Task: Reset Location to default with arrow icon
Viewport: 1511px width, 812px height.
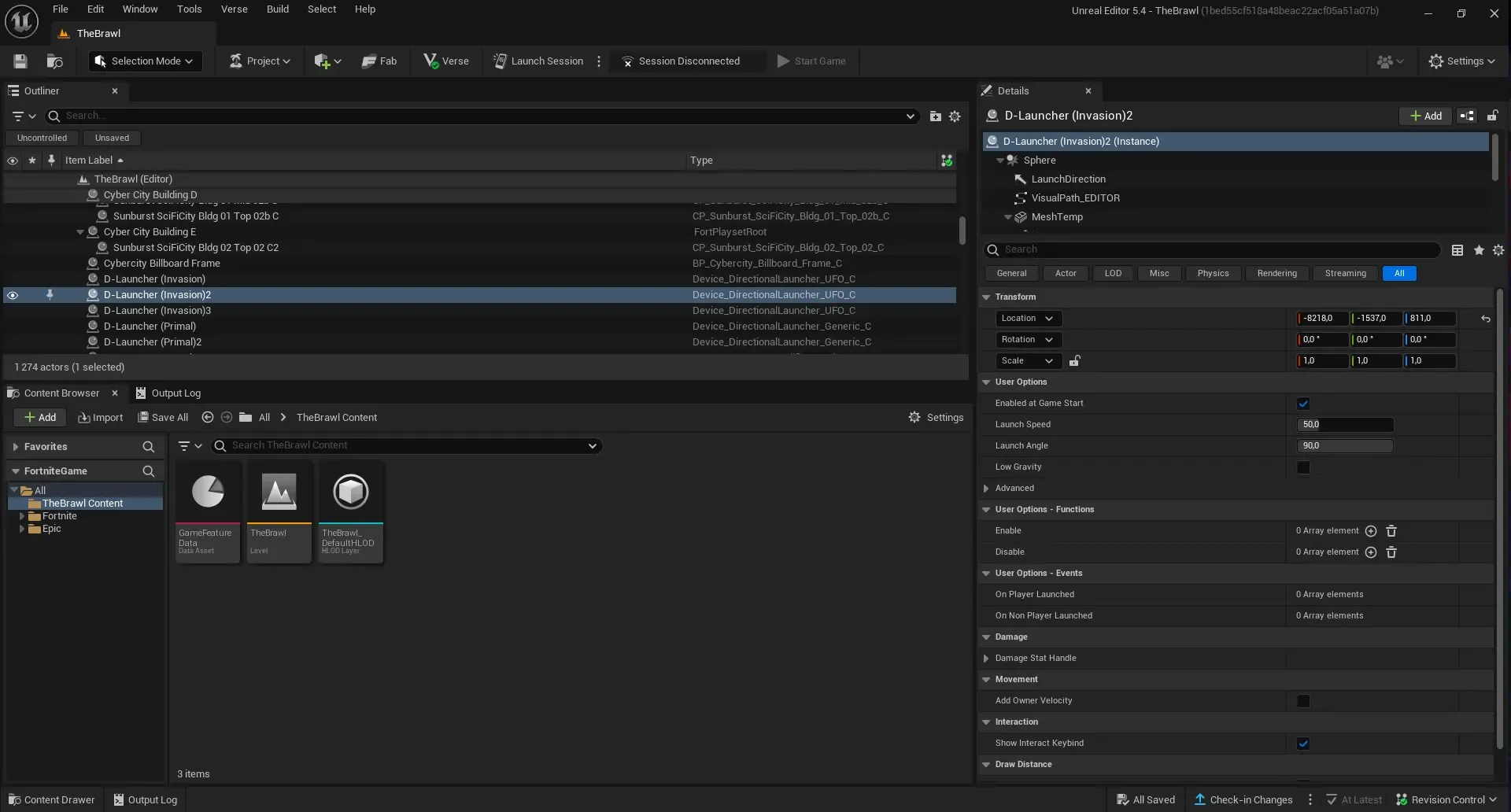Action: [x=1485, y=319]
